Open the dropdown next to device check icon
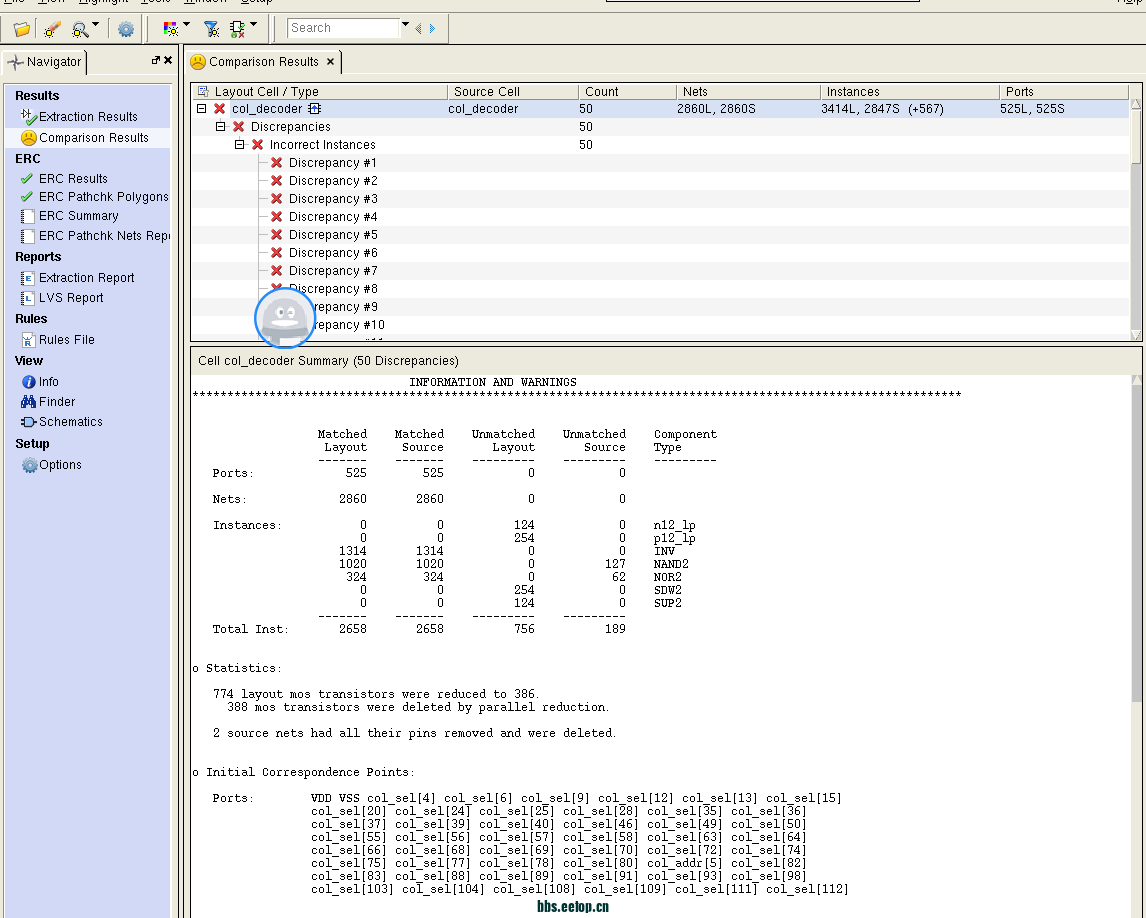The width and height of the screenshot is (1146, 918). 254,25
